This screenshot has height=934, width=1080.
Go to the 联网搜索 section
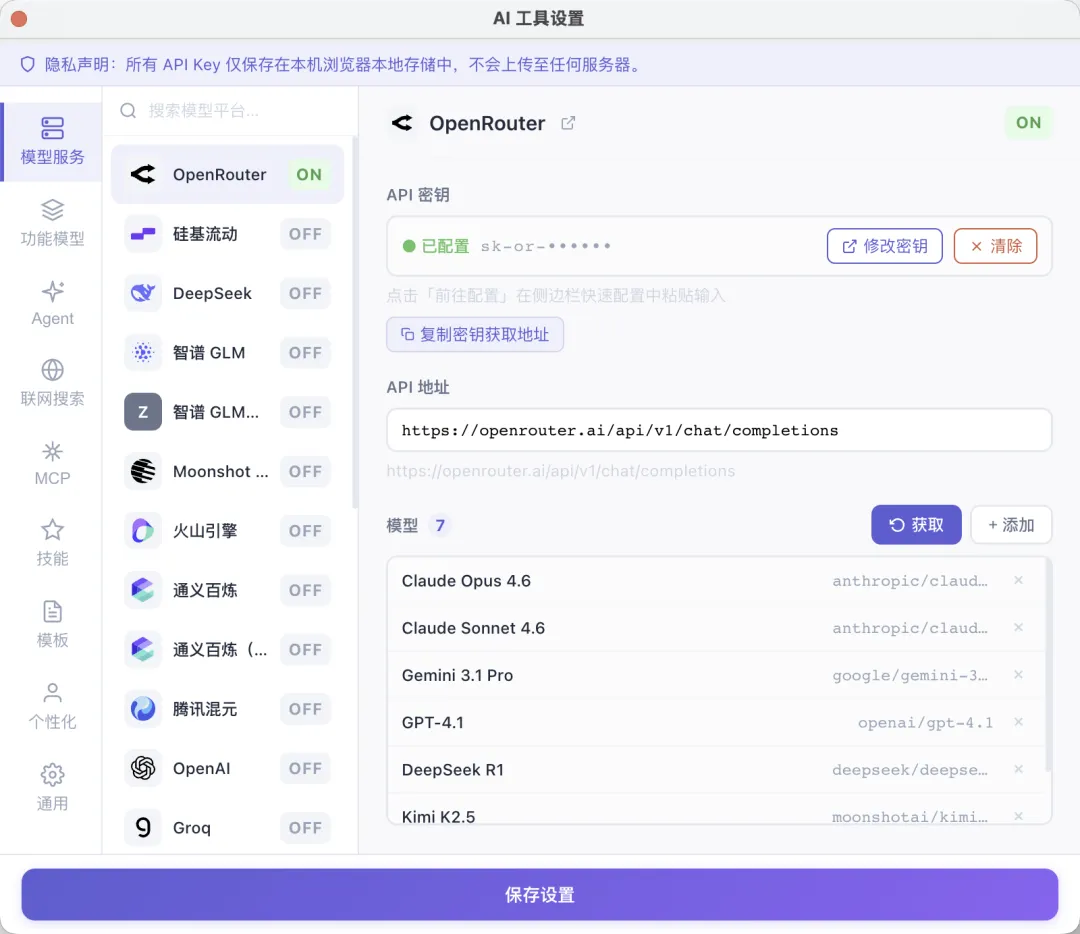pyautogui.click(x=52, y=383)
